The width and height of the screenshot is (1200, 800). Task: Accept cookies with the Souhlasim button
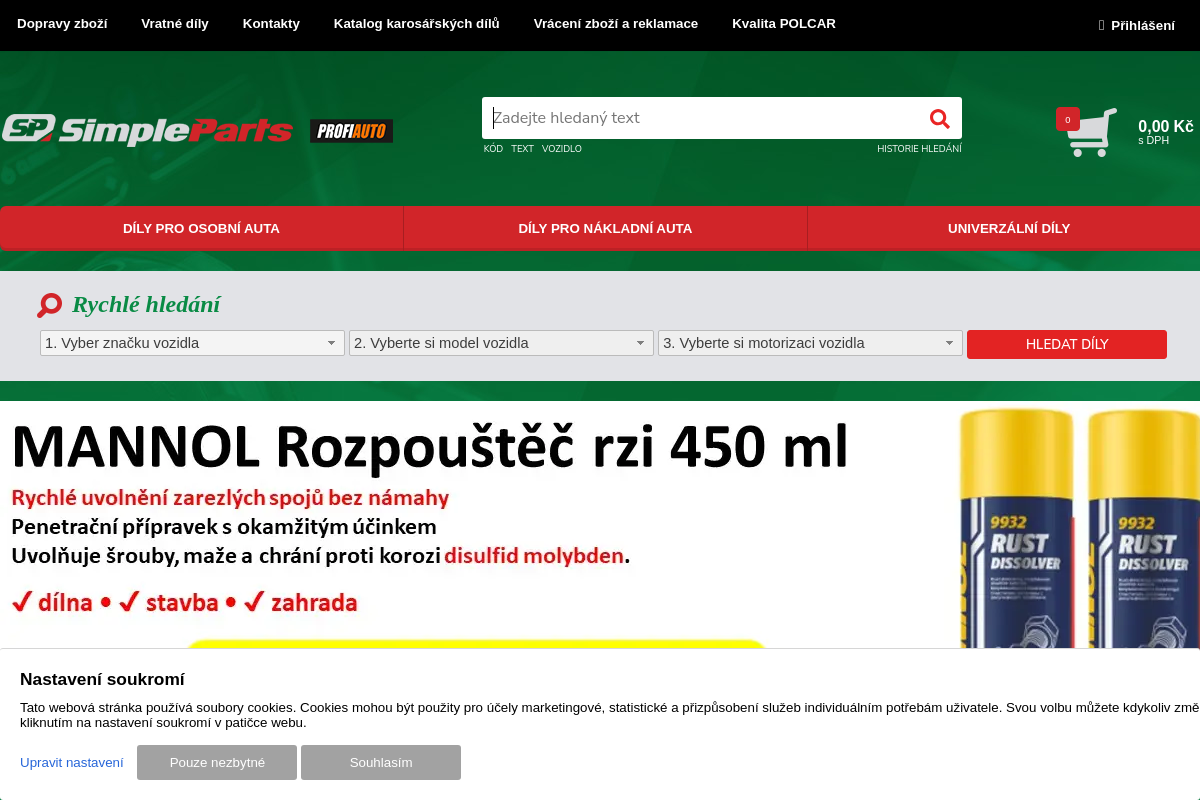[x=380, y=762]
